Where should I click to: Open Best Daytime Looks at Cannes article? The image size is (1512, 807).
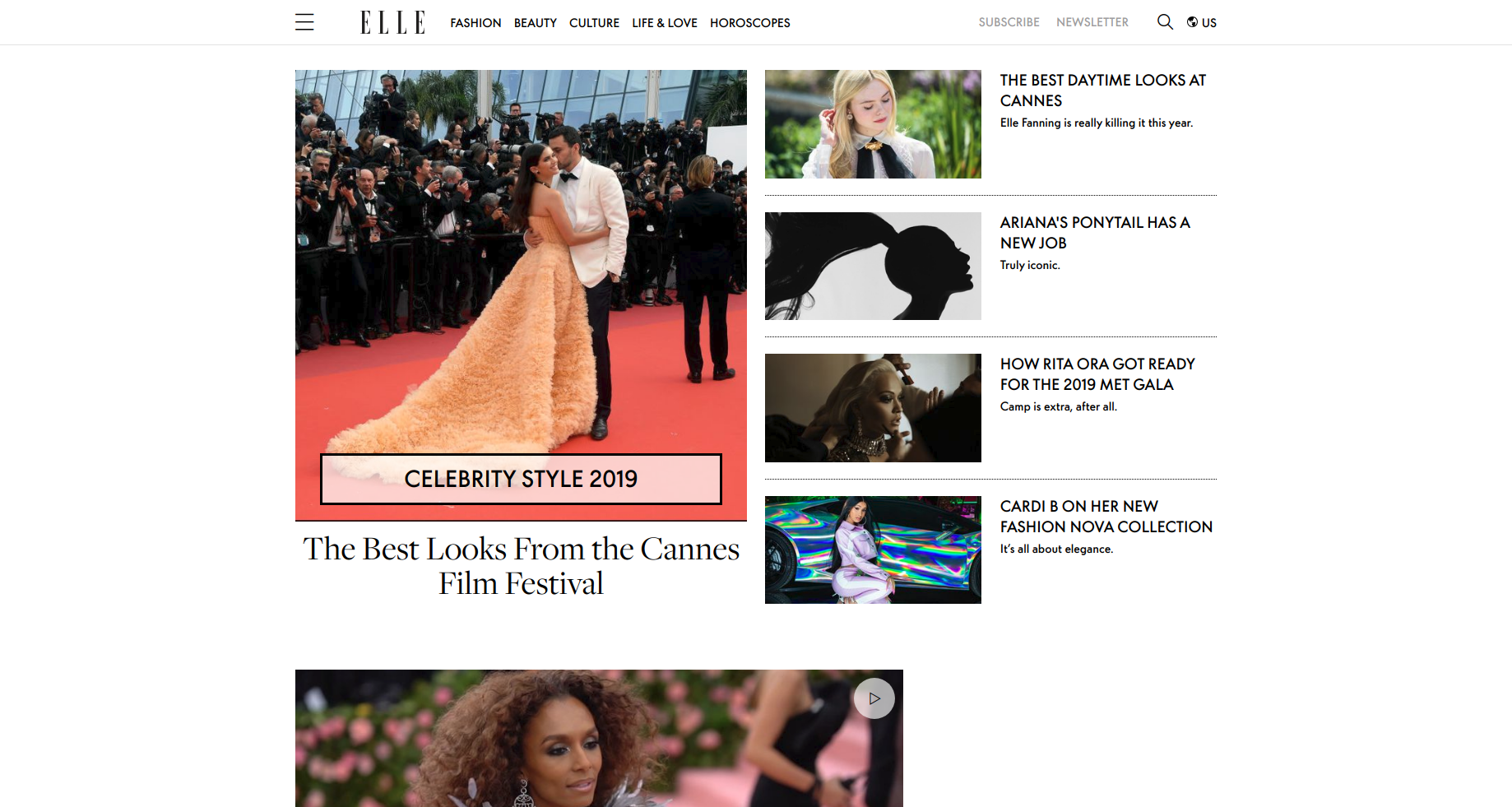tap(1102, 90)
